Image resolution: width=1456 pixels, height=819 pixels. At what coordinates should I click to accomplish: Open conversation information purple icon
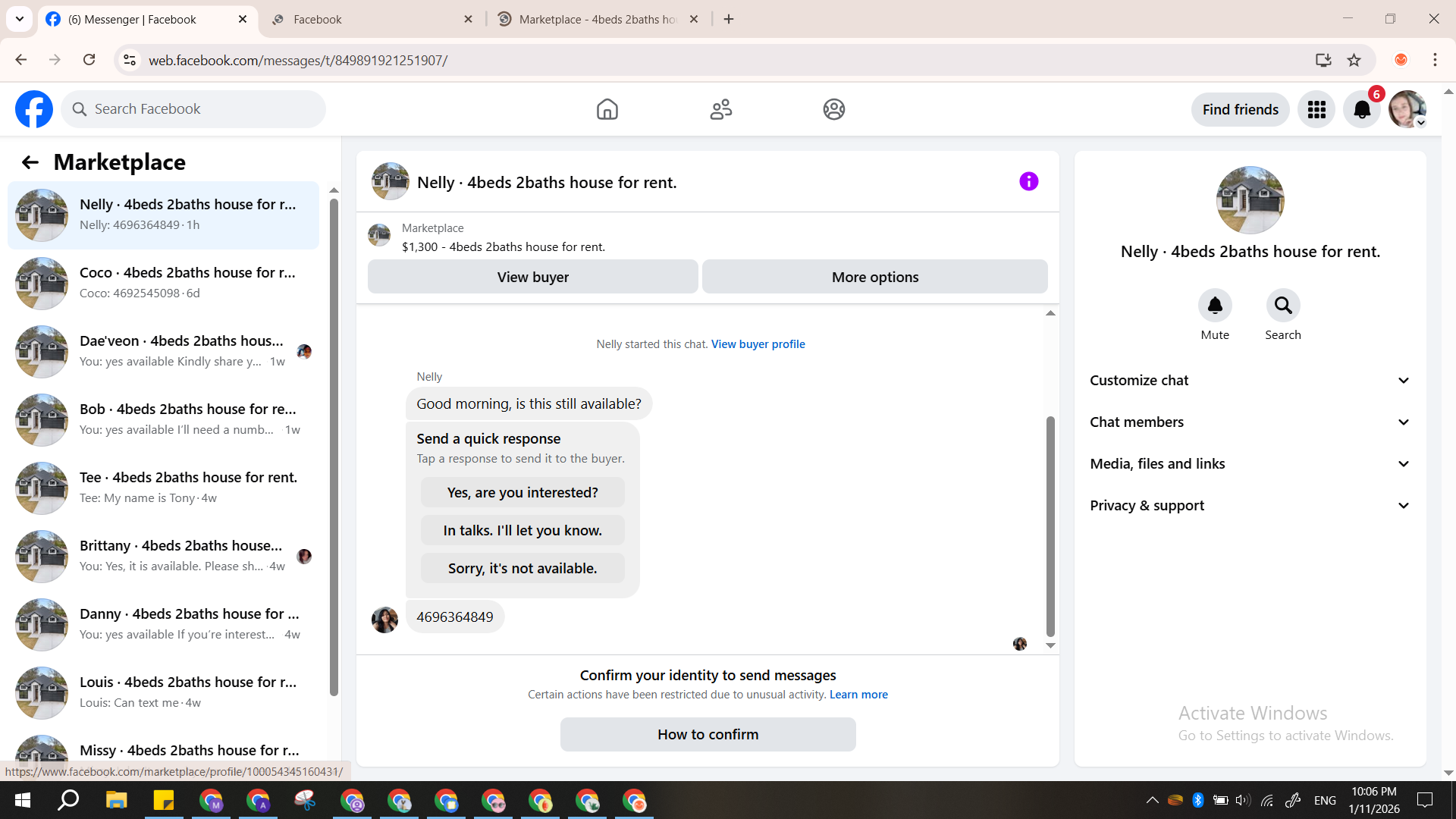(x=1029, y=181)
